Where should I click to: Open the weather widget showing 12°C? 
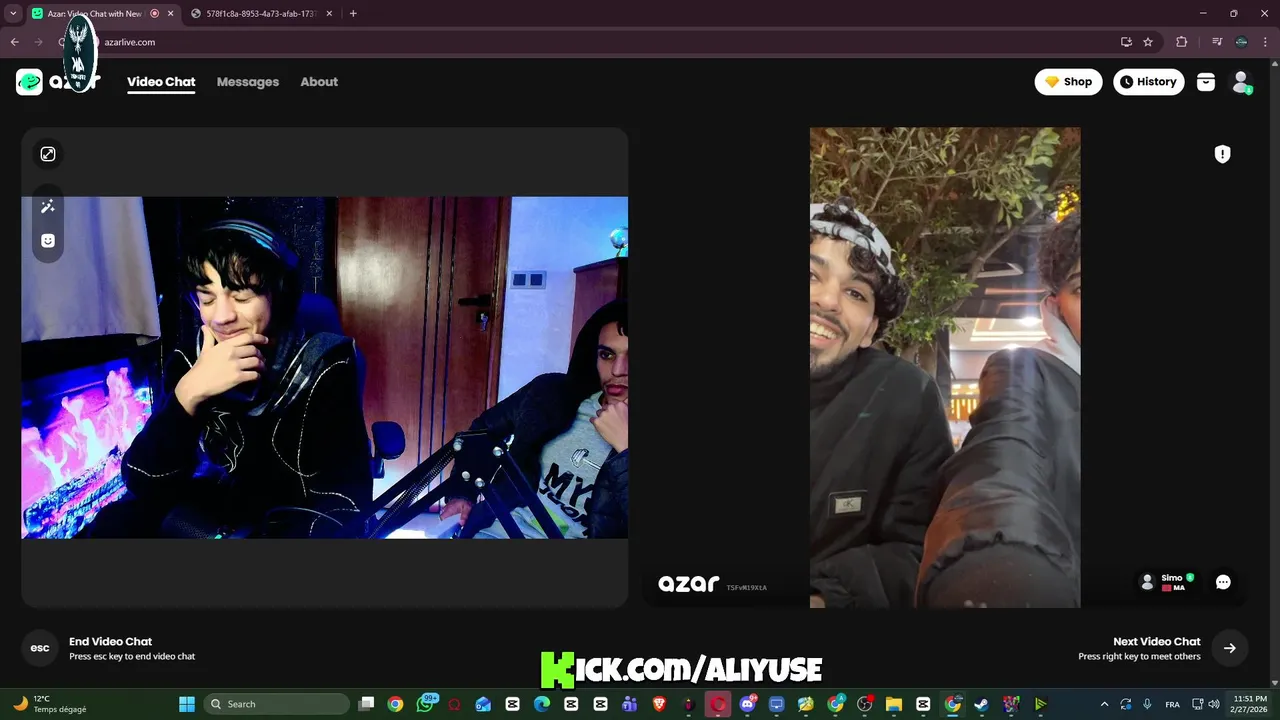click(50, 704)
